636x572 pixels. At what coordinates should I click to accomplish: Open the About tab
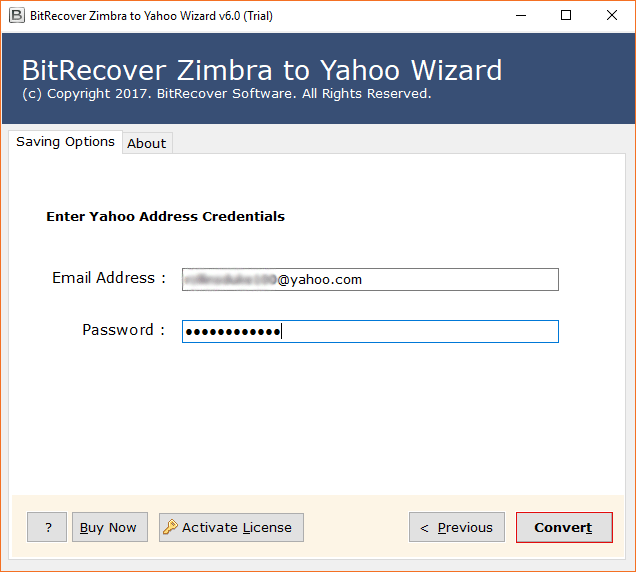point(146,143)
